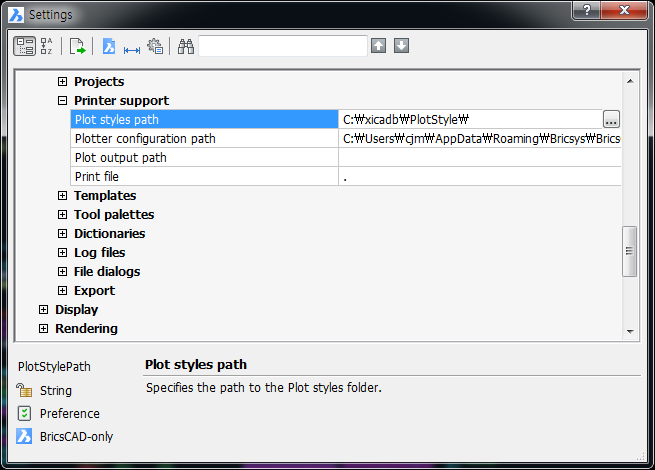
Task: Edit the Plot styles path value field
Action: point(470,119)
